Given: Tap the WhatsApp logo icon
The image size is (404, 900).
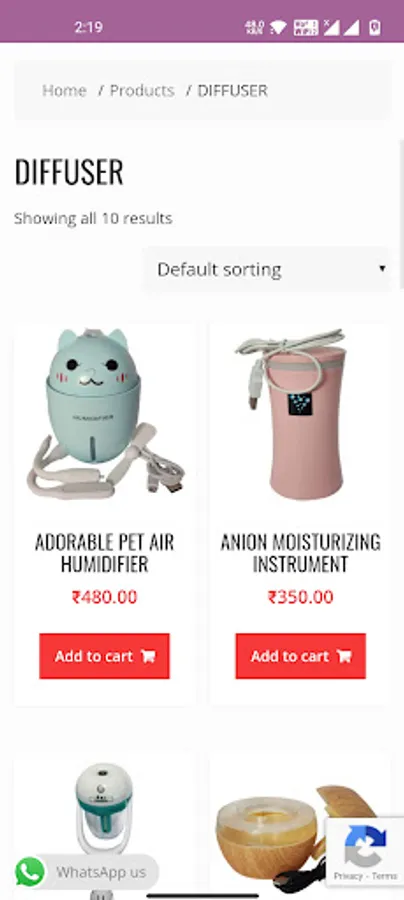Looking at the screenshot, I should pos(30,872).
